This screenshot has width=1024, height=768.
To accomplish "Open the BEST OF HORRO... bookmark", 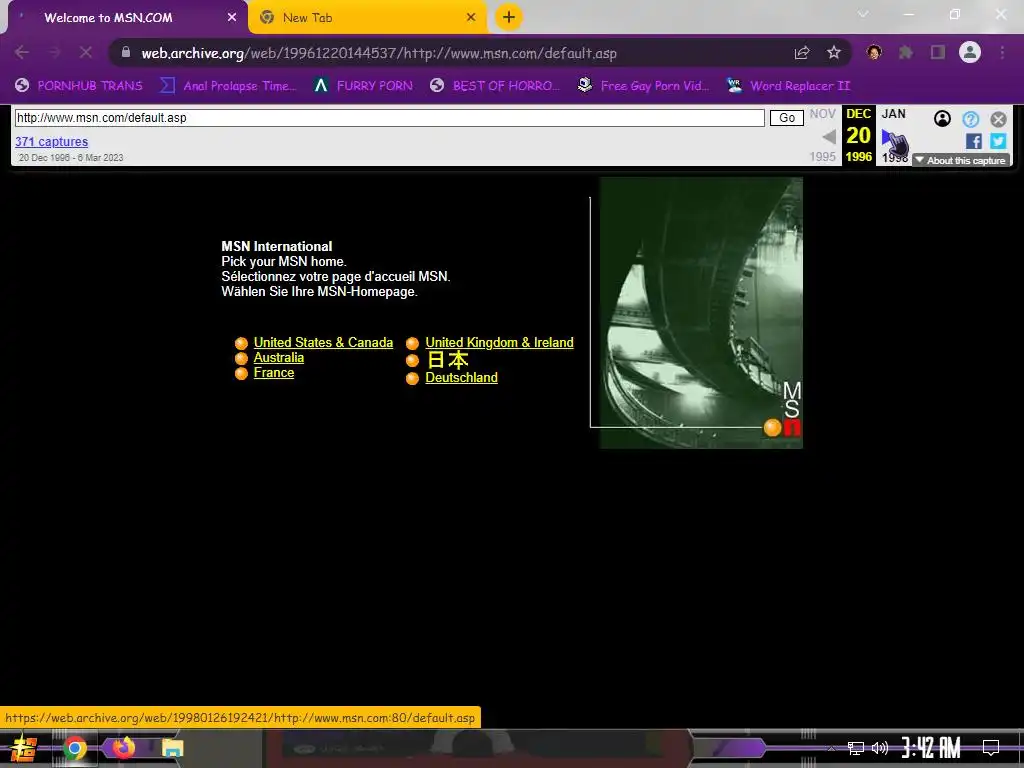I will point(495,86).
